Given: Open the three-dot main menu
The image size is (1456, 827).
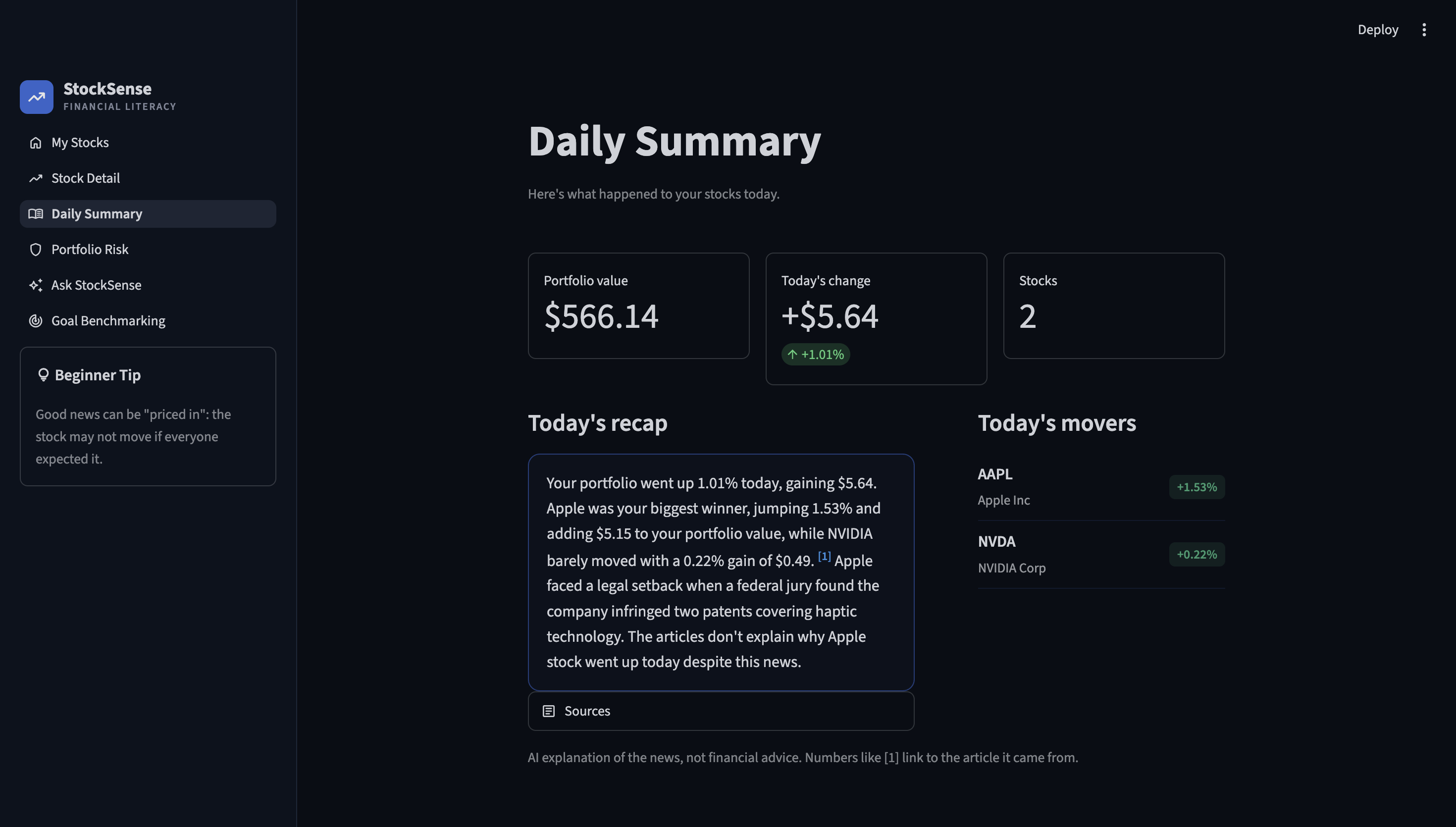Looking at the screenshot, I should [x=1424, y=30].
